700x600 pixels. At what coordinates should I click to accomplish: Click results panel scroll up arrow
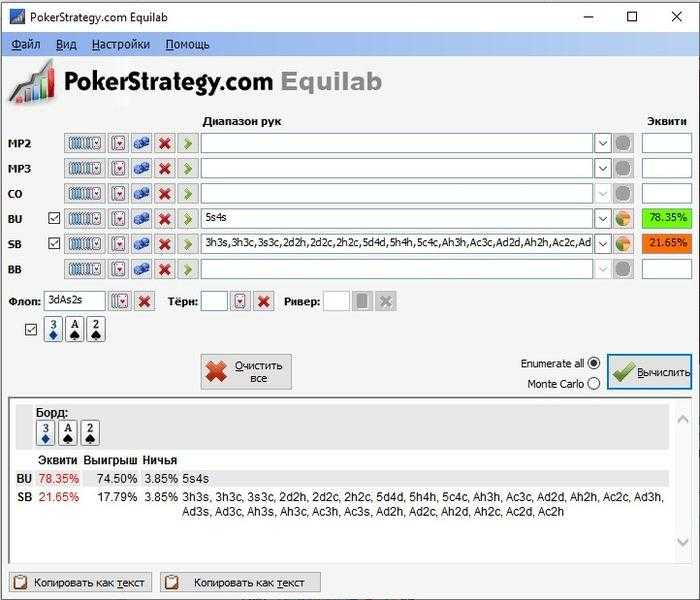point(683,419)
